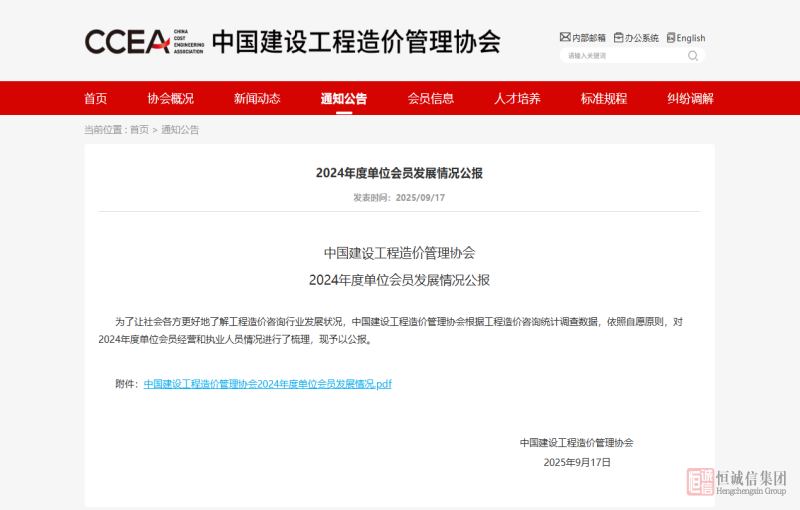Click the English language icon

670,38
